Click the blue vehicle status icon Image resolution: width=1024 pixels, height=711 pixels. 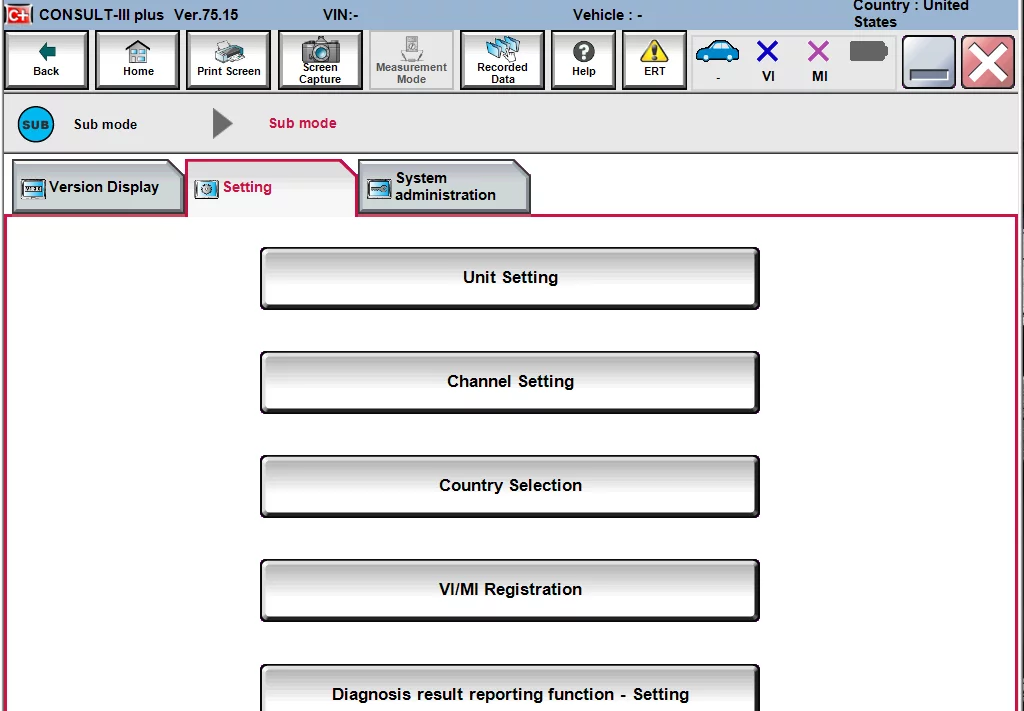coord(716,52)
